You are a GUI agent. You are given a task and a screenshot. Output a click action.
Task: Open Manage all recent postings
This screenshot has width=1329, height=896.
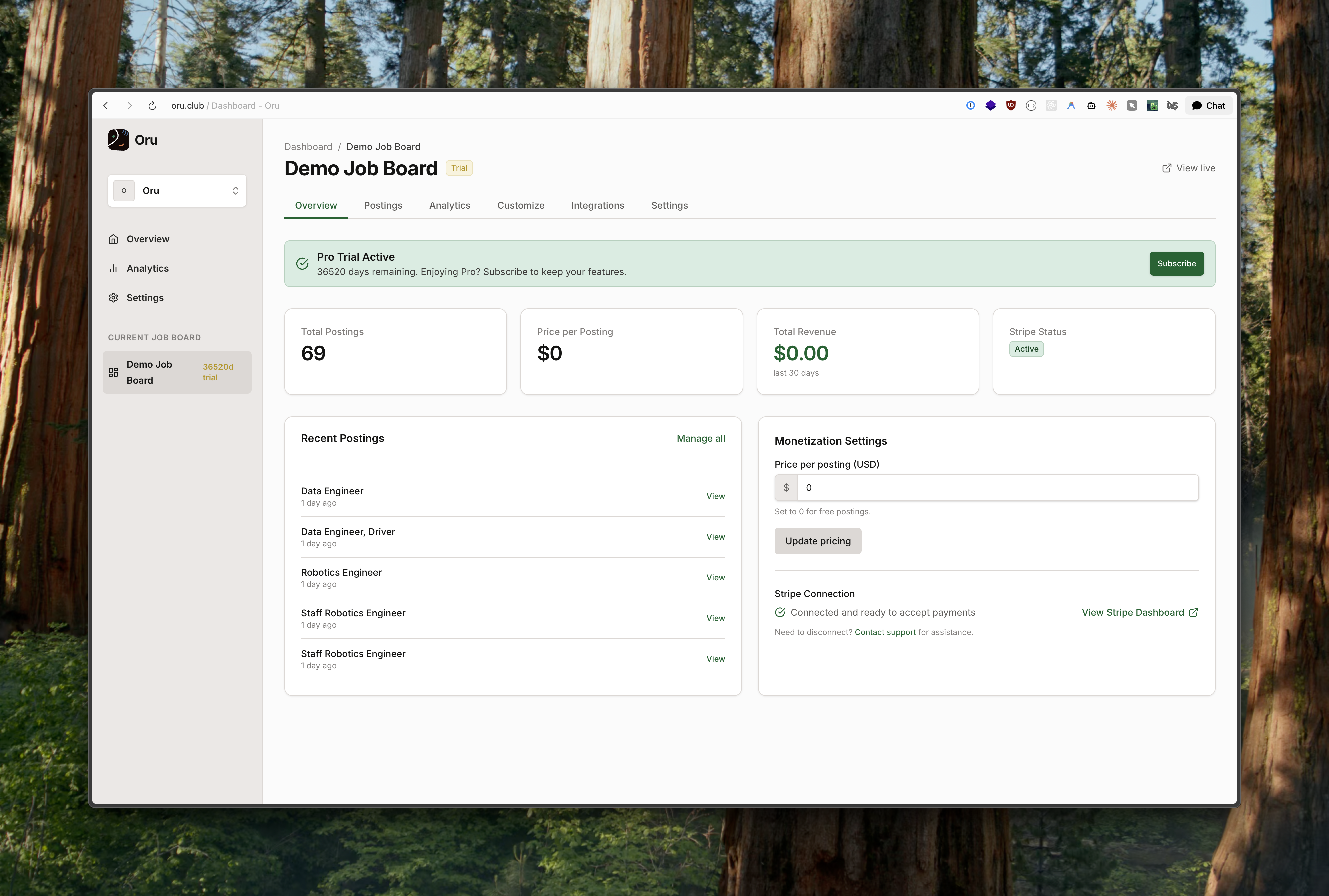(x=701, y=438)
